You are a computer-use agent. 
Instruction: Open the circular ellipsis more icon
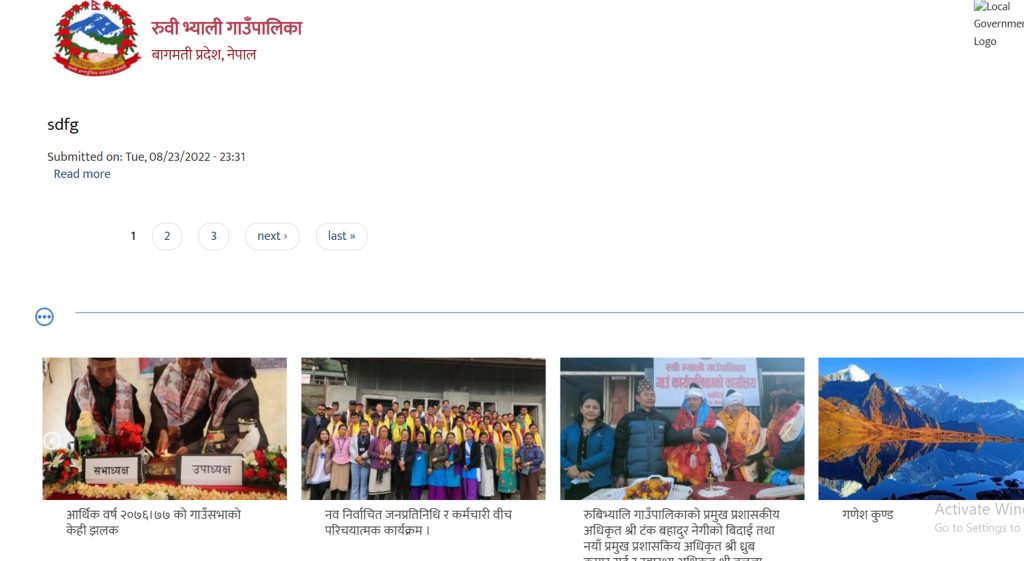point(44,317)
